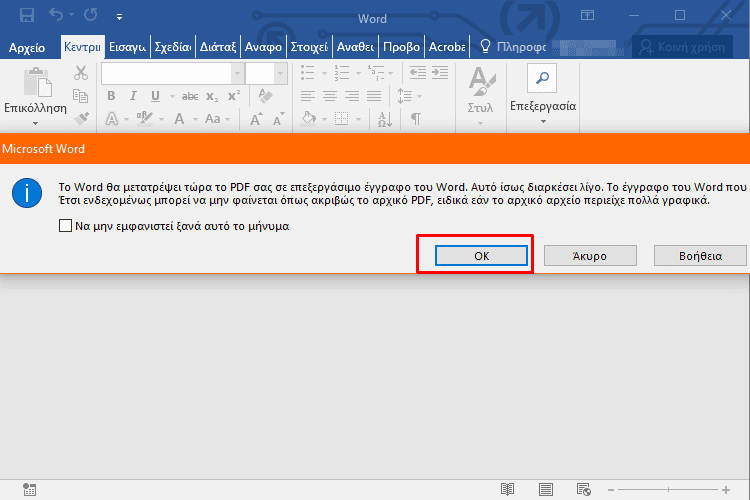Open the underline style dropdown arrow
750x500 pixels.
(x=172, y=97)
